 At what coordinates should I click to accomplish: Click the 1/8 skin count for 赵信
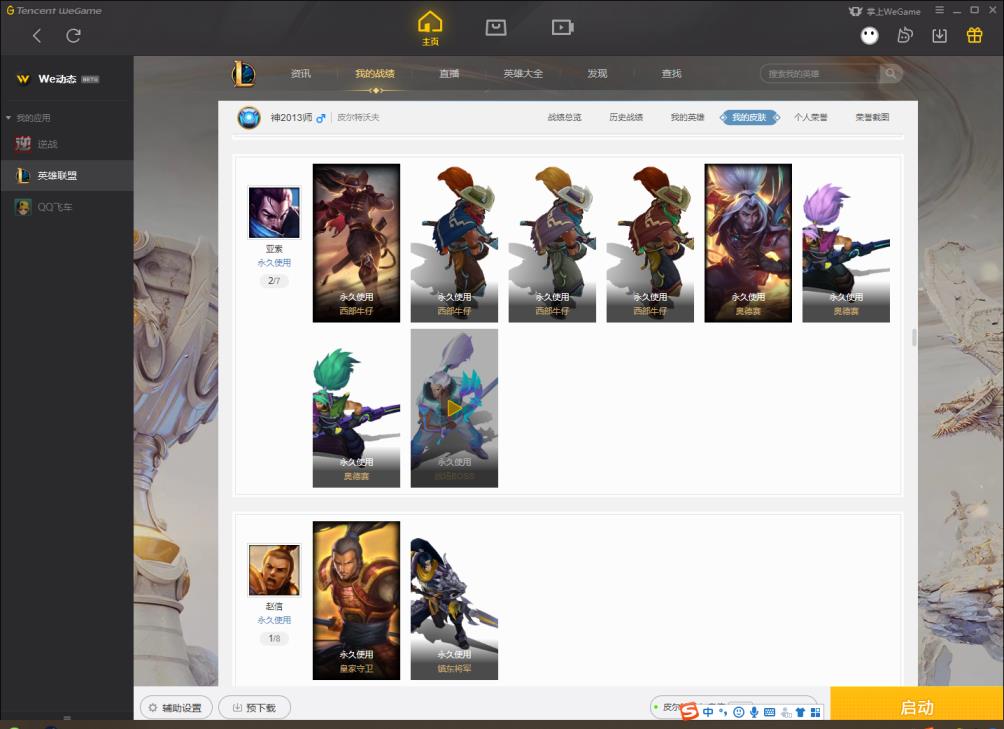(274, 638)
